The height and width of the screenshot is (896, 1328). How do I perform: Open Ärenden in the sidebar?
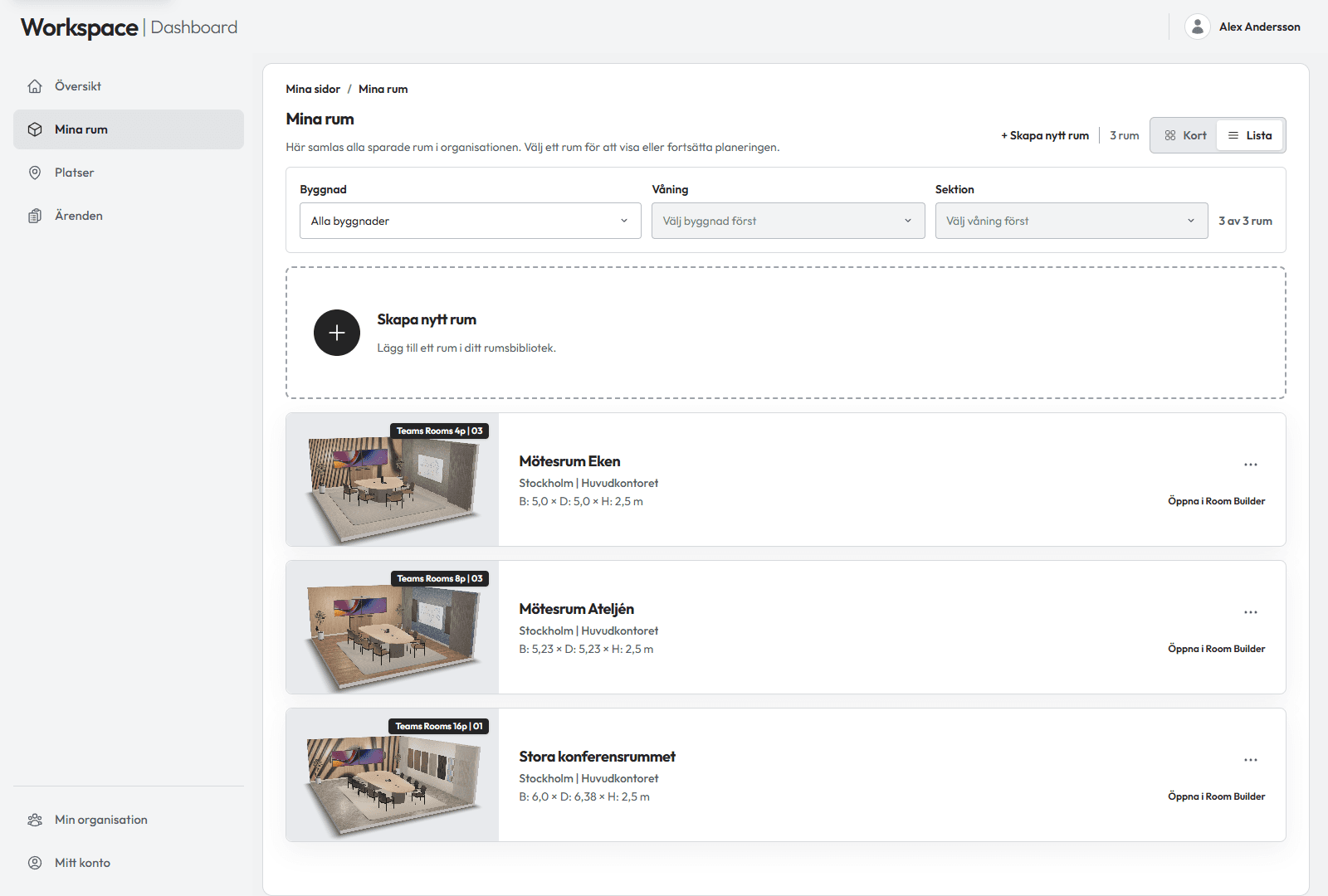129,216
